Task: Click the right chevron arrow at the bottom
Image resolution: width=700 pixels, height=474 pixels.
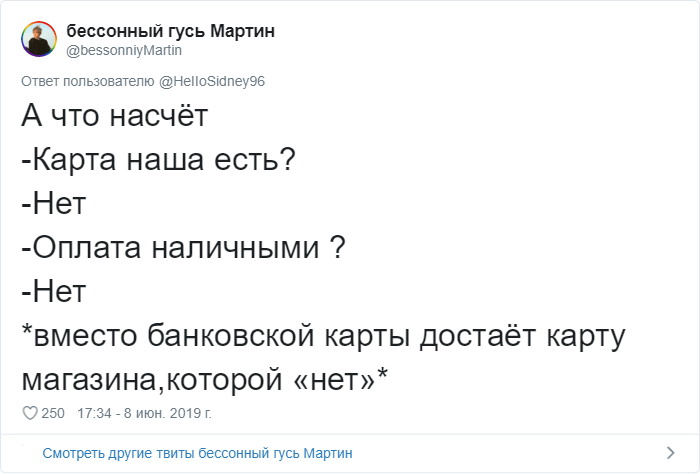Action: coord(670,453)
